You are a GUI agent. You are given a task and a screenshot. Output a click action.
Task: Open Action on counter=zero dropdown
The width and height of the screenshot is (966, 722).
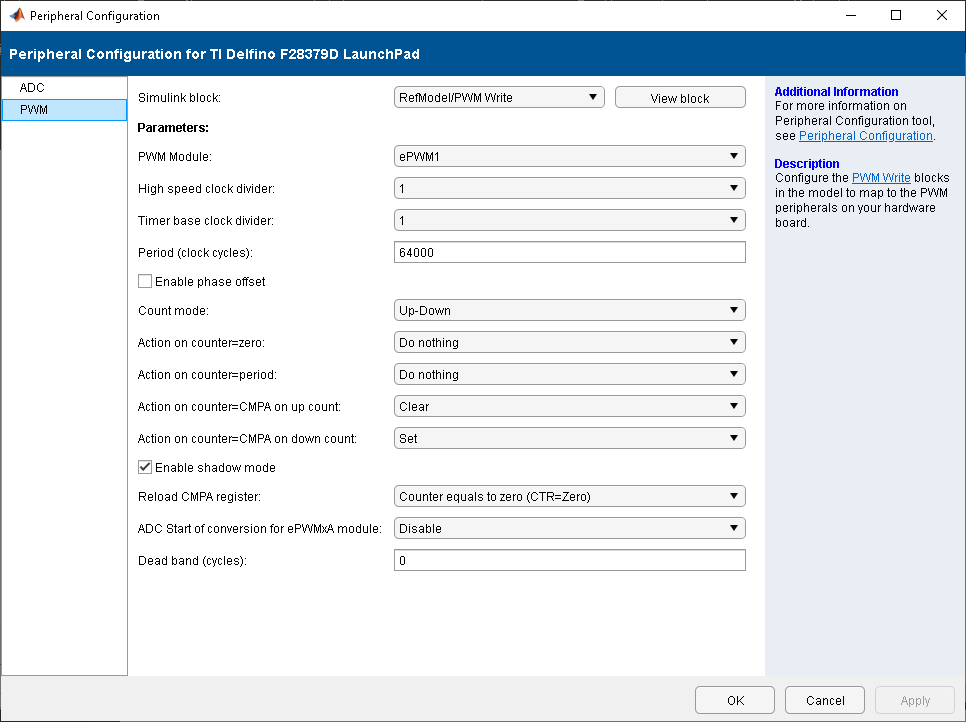click(x=570, y=342)
